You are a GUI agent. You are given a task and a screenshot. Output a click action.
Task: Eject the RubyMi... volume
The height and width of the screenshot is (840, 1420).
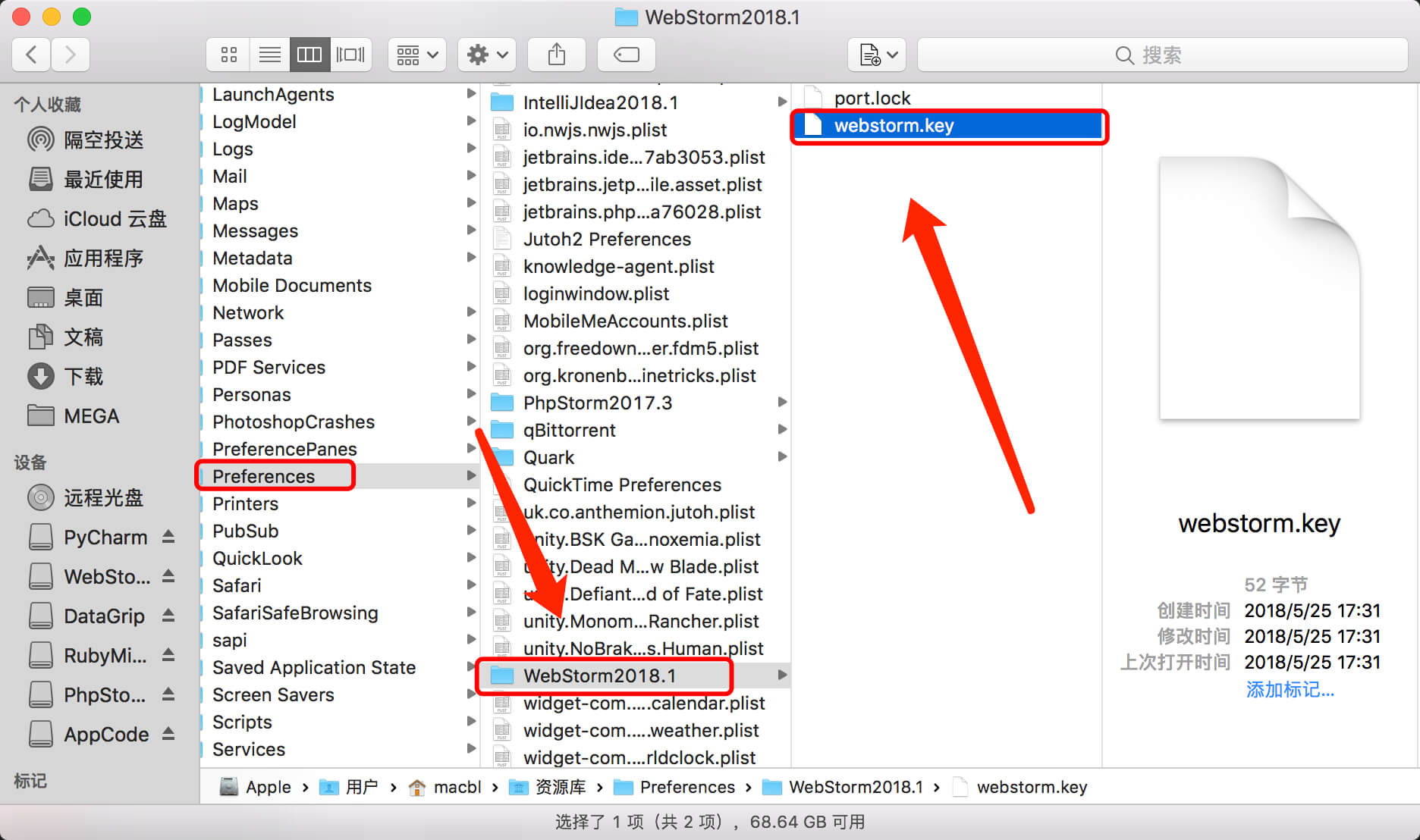[x=168, y=656]
